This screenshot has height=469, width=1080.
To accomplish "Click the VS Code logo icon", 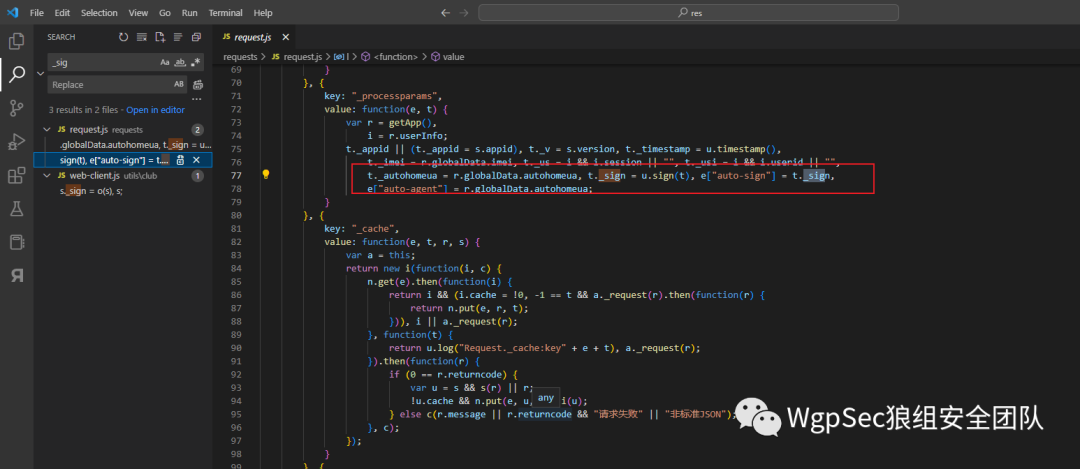I will 12,12.
